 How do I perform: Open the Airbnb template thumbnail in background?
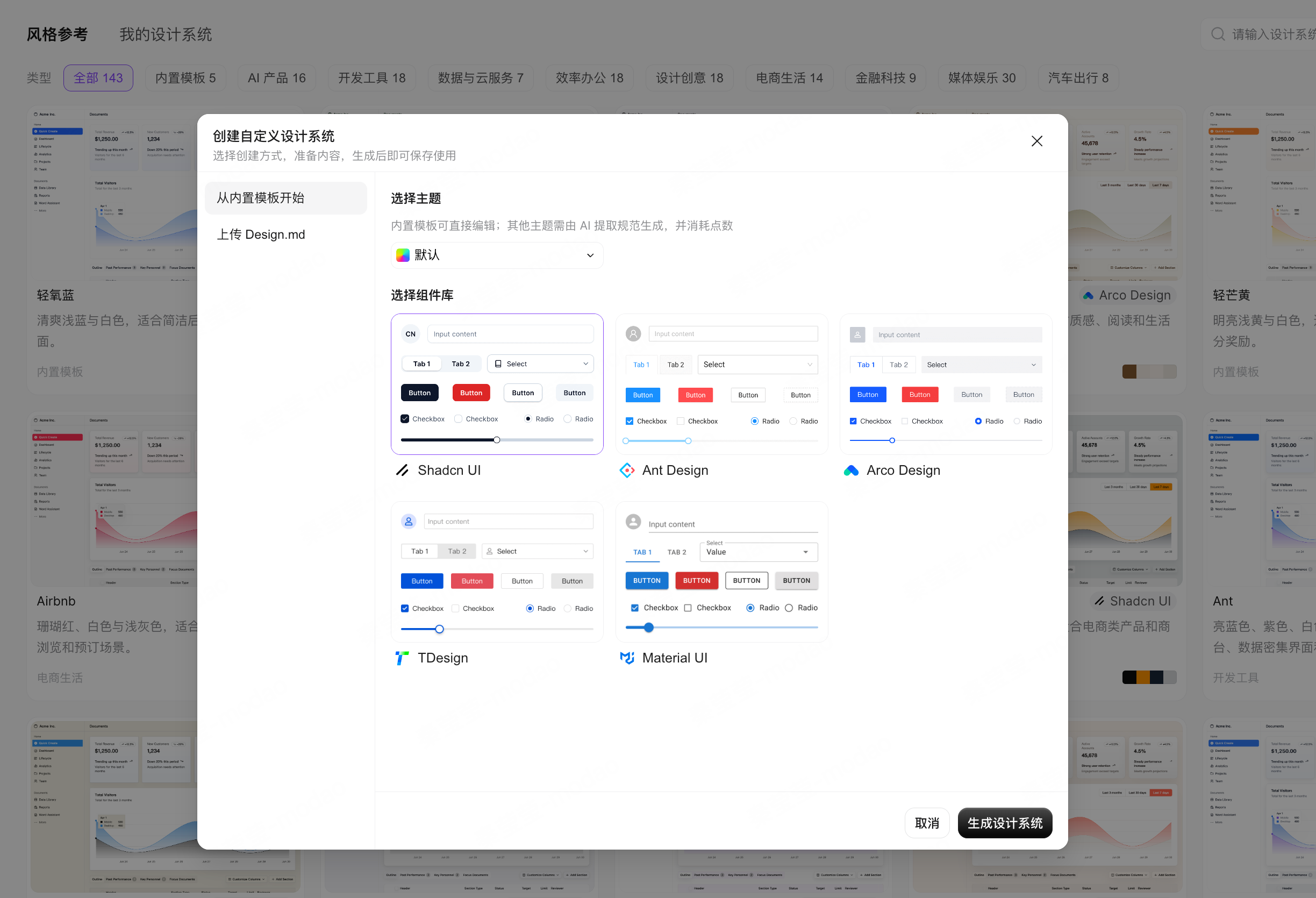[x=113, y=500]
